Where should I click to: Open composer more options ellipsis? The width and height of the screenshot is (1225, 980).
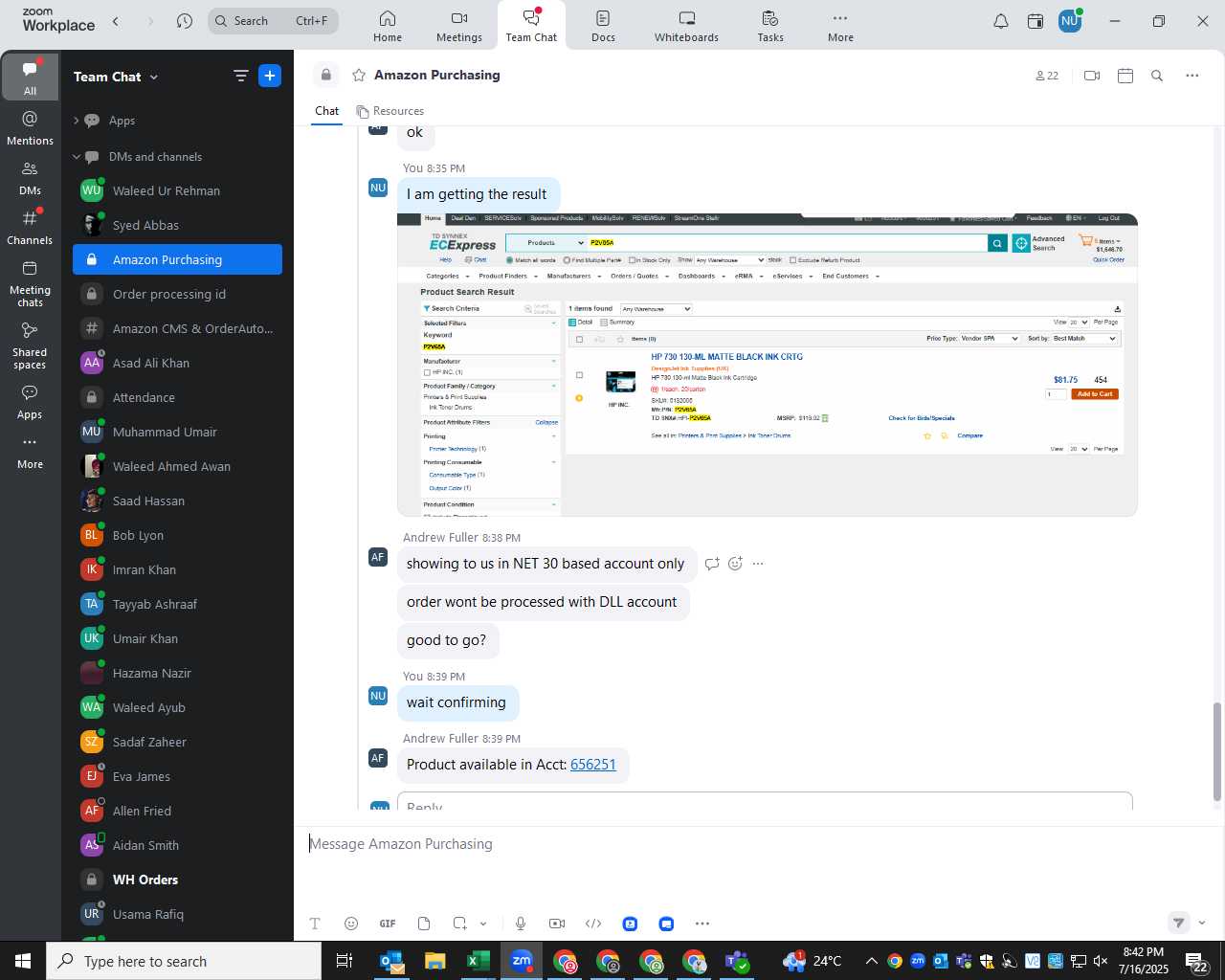tap(702, 924)
